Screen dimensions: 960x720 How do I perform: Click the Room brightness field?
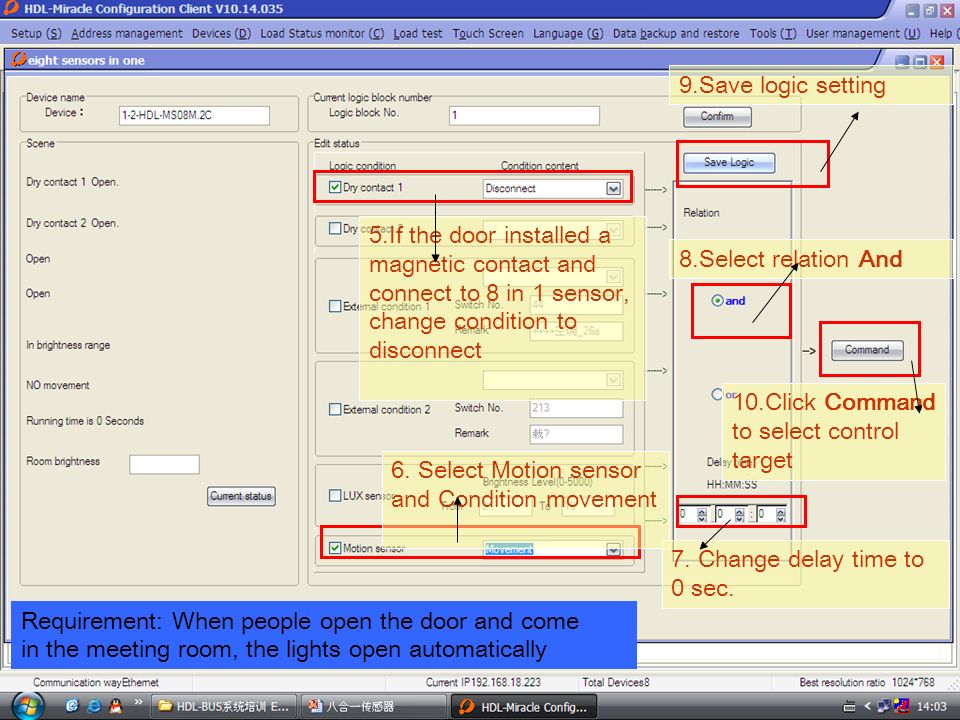(x=164, y=464)
